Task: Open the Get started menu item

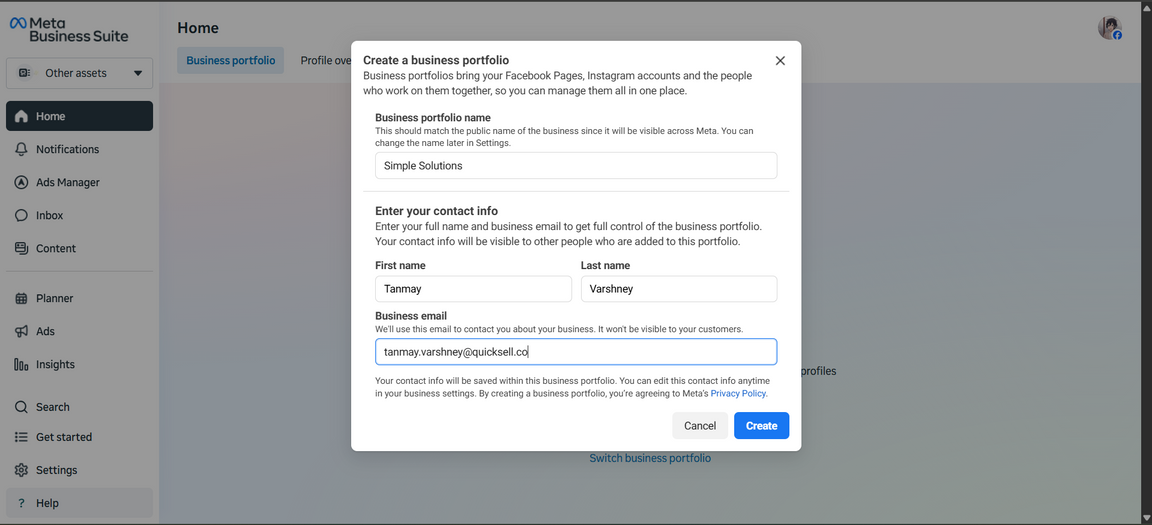Action: tap(64, 437)
